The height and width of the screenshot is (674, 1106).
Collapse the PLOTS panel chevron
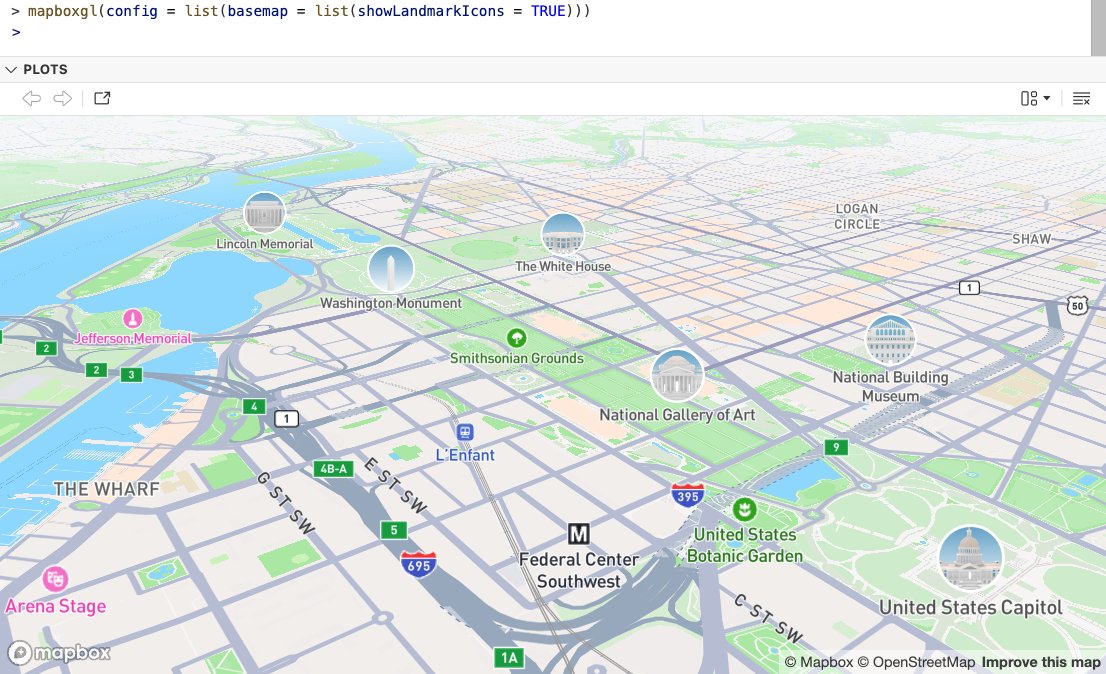point(11,69)
